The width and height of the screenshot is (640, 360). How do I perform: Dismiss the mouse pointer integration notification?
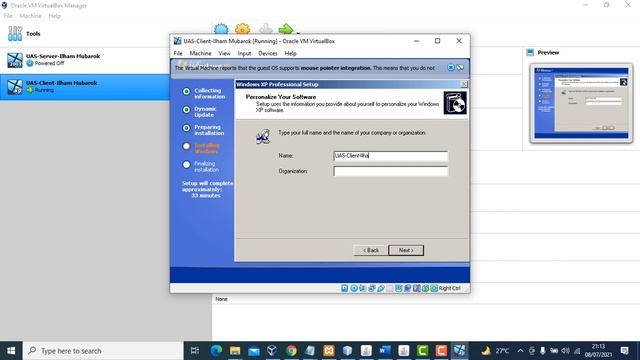click(451, 67)
